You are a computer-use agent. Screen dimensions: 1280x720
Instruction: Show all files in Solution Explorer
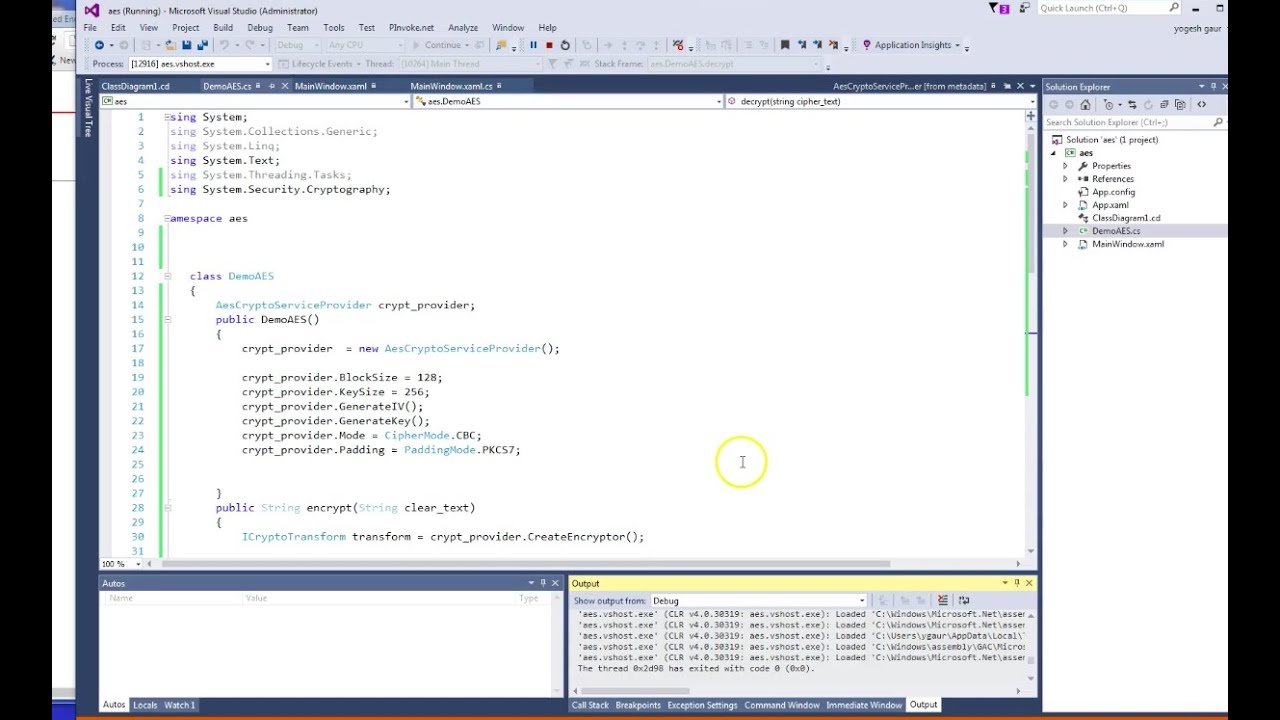(x=1180, y=104)
